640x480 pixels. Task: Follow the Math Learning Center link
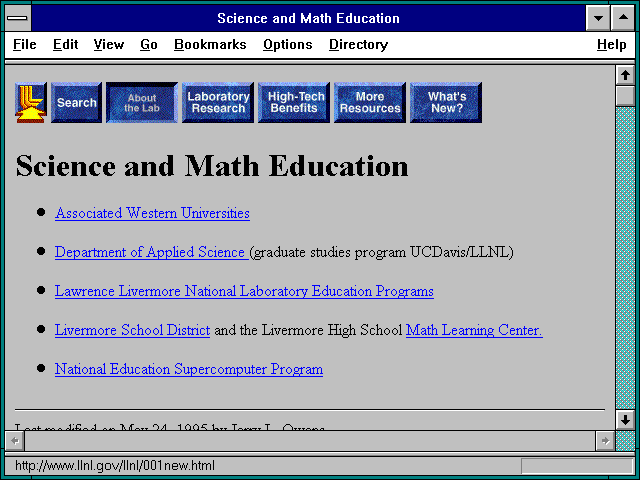474,330
